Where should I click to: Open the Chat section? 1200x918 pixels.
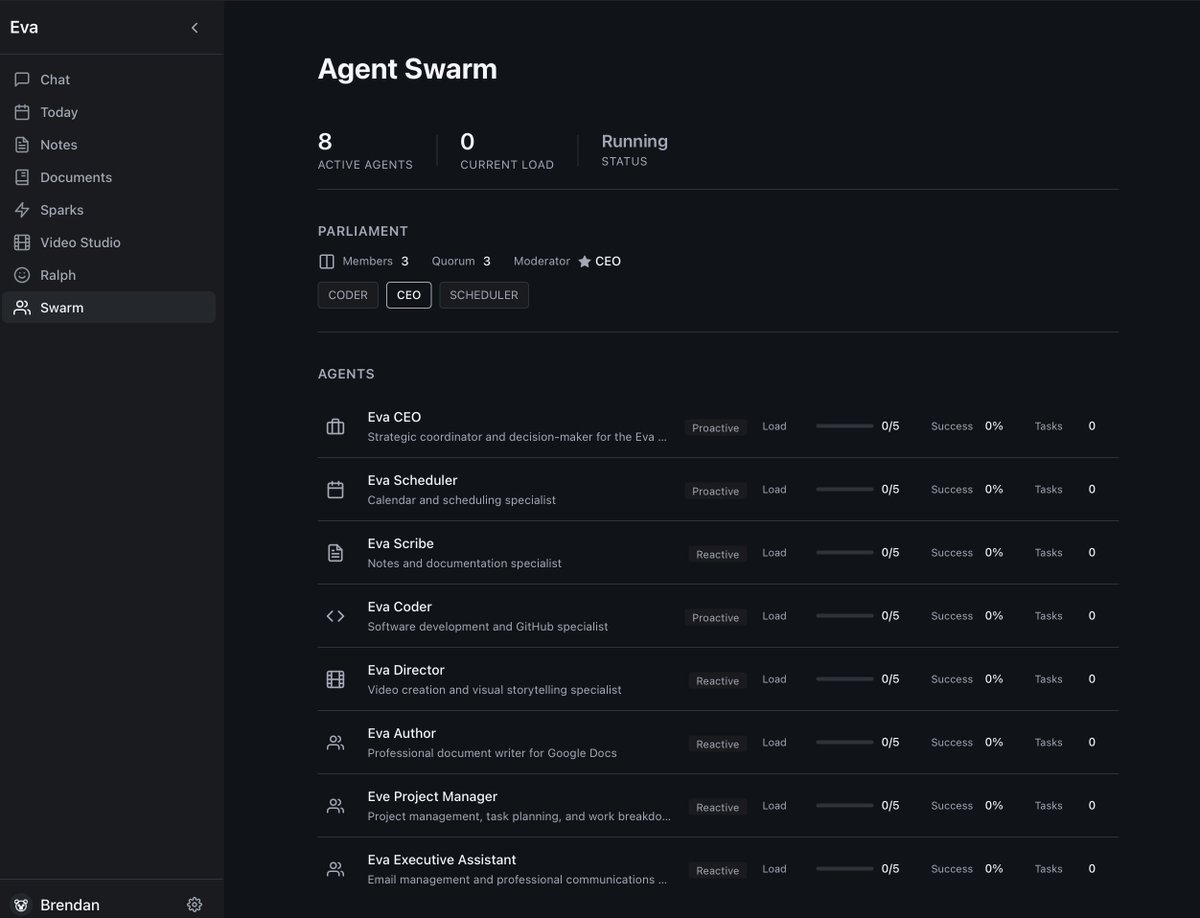pos(109,79)
